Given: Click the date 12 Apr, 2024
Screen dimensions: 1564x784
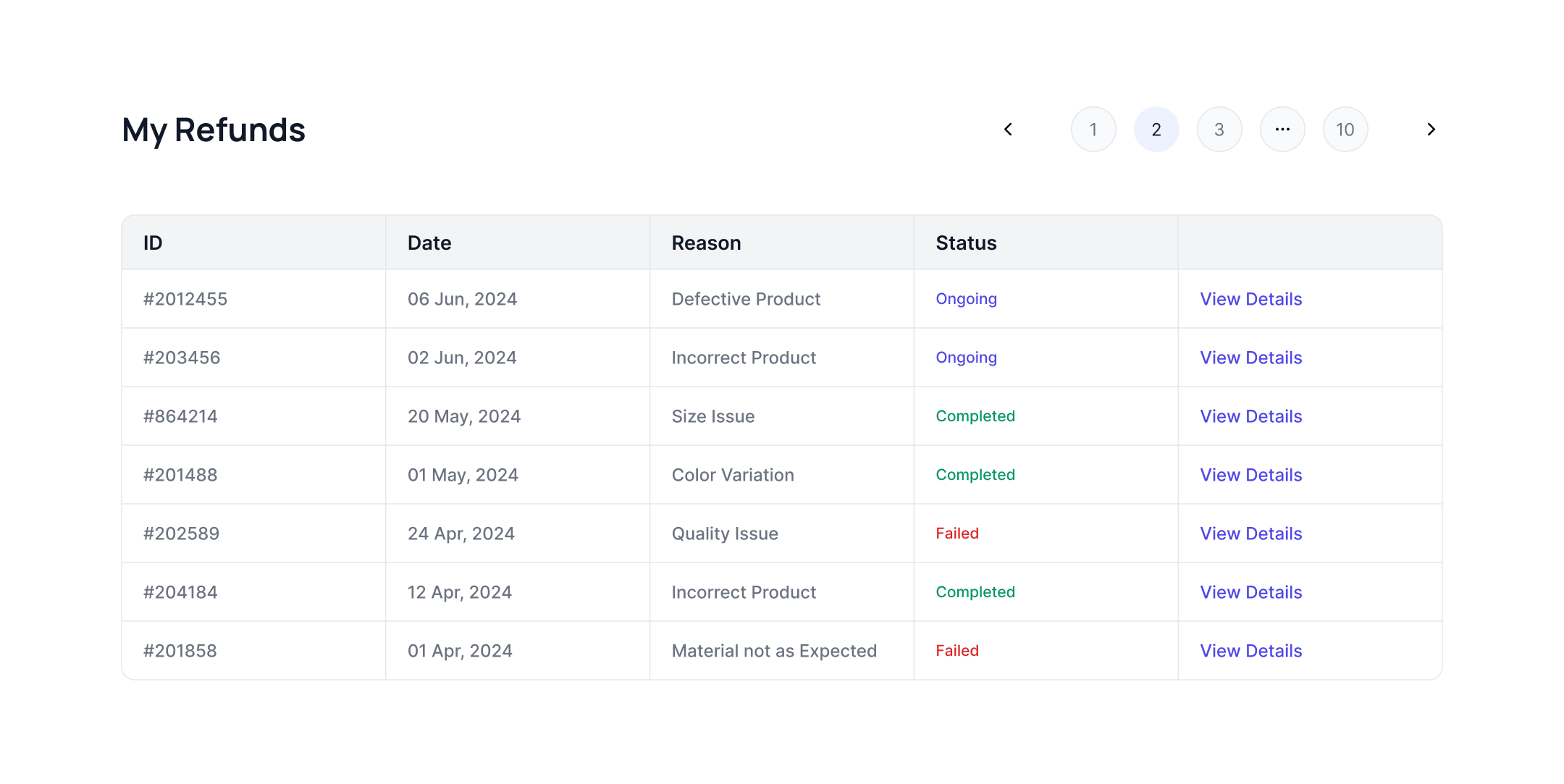Looking at the screenshot, I should 460,592.
